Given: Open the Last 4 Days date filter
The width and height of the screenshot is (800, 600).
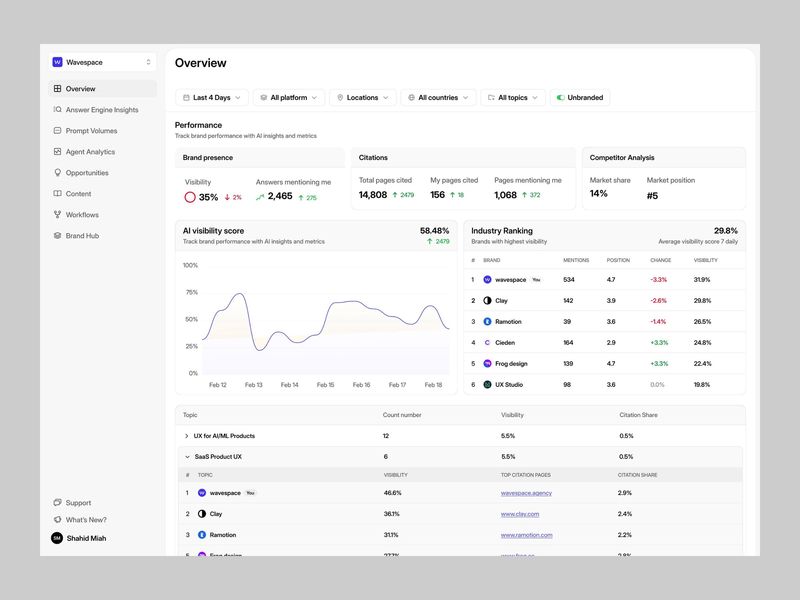Looking at the screenshot, I should click(x=210, y=97).
